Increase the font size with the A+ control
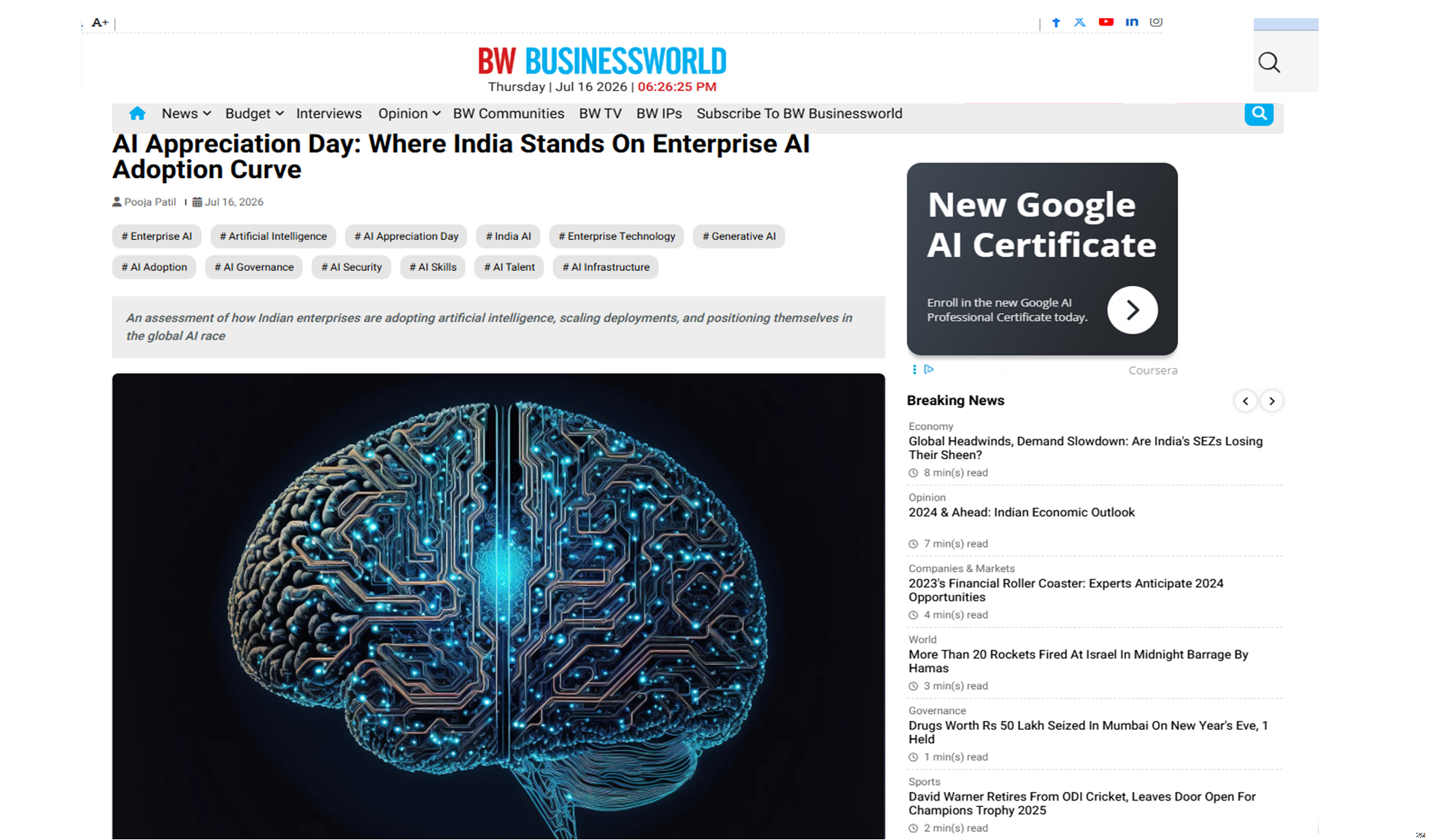 click(x=100, y=23)
